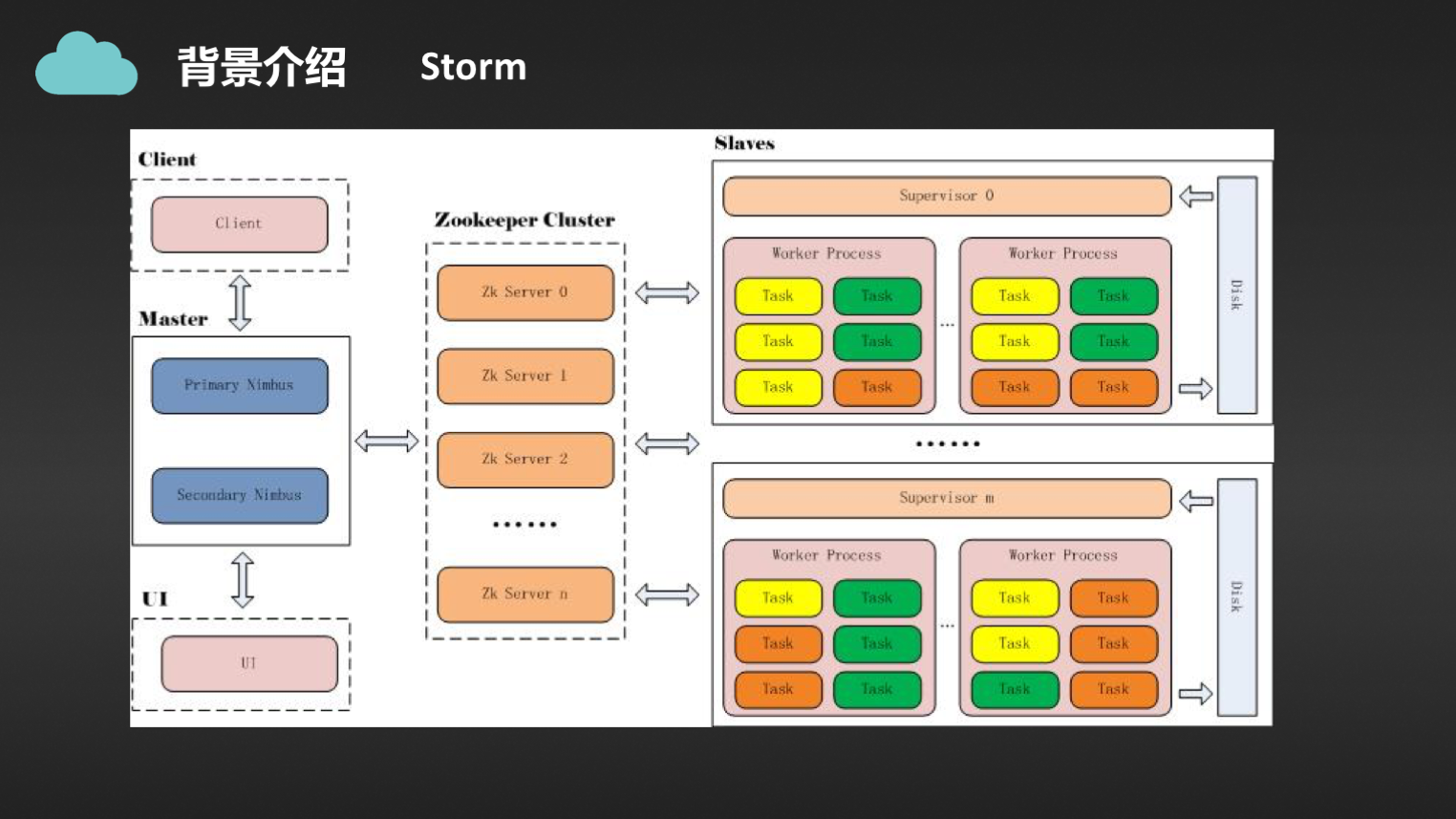Select the Master section label
The image size is (1456, 819).
(173, 319)
